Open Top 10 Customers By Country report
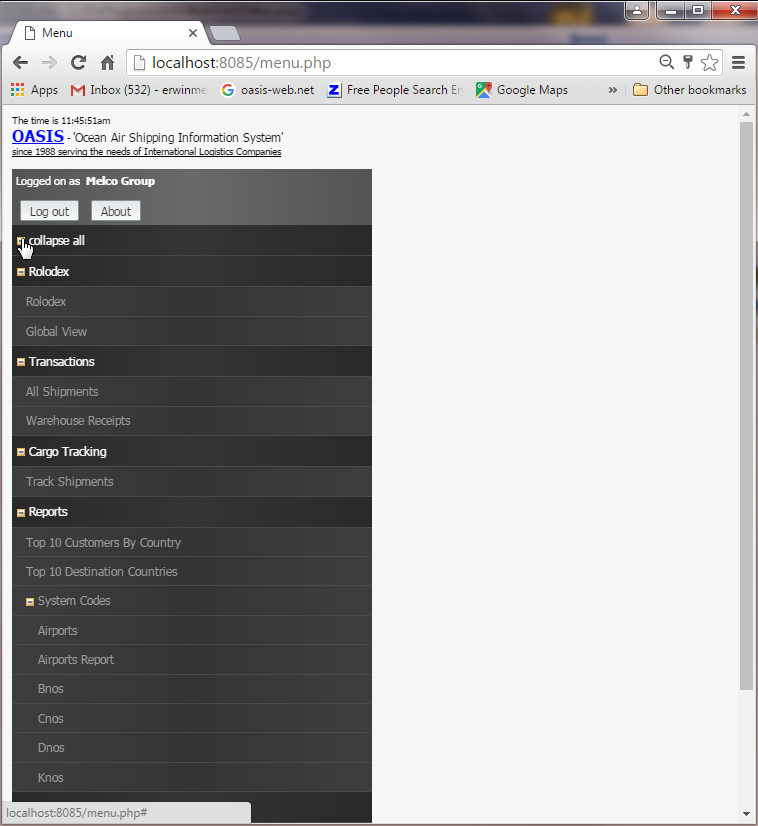This screenshot has height=826, width=758. tap(192, 543)
